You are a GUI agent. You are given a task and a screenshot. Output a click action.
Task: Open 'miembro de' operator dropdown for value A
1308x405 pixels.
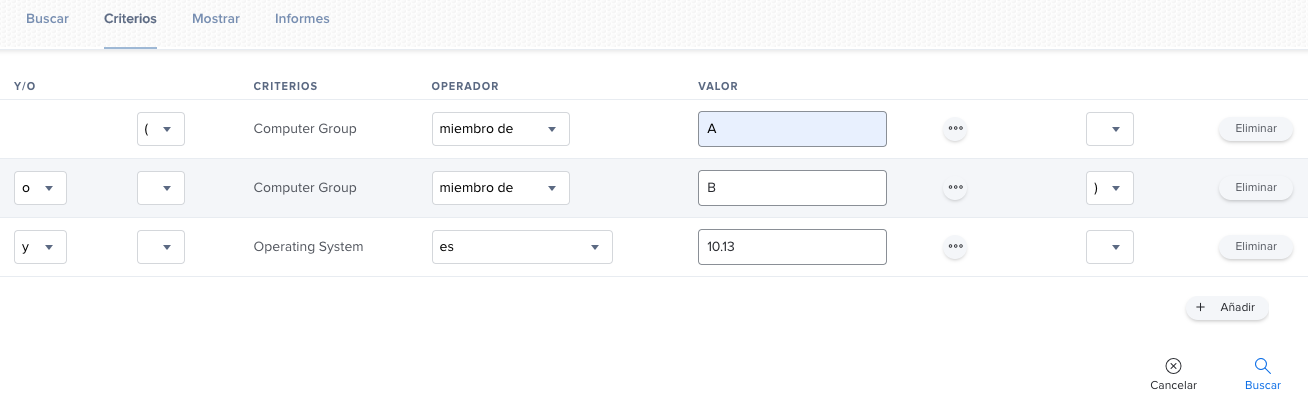click(500, 129)
